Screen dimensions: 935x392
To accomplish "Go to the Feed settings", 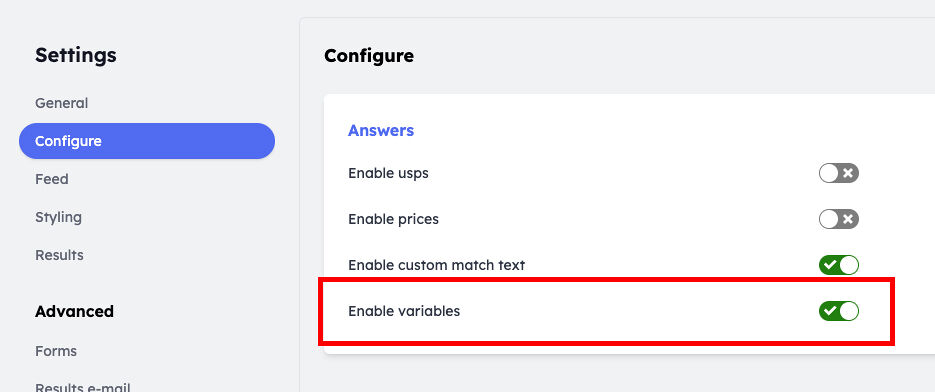I will (x=52, y=179).
